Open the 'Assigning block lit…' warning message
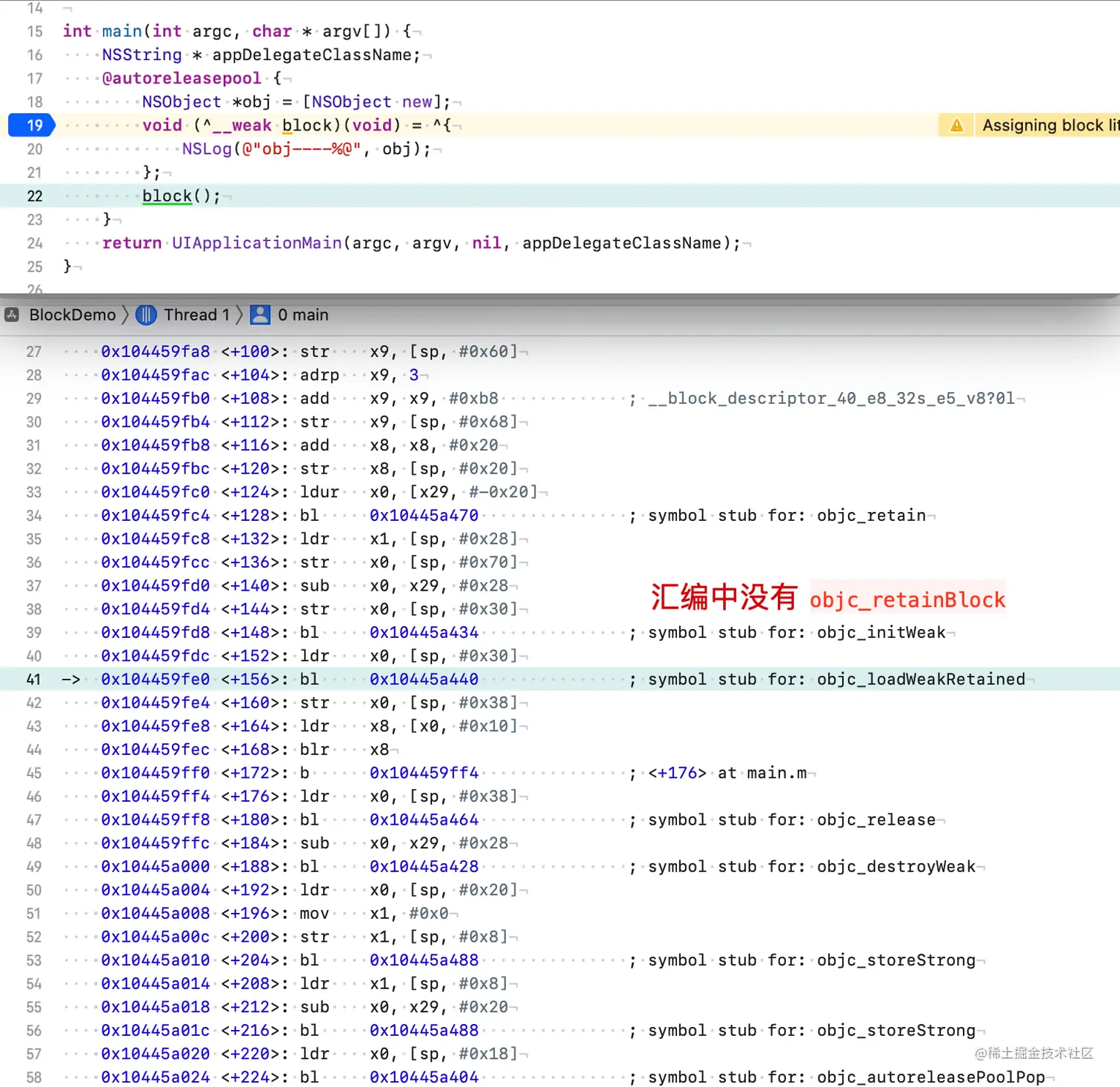 (x=1050, y=125)
